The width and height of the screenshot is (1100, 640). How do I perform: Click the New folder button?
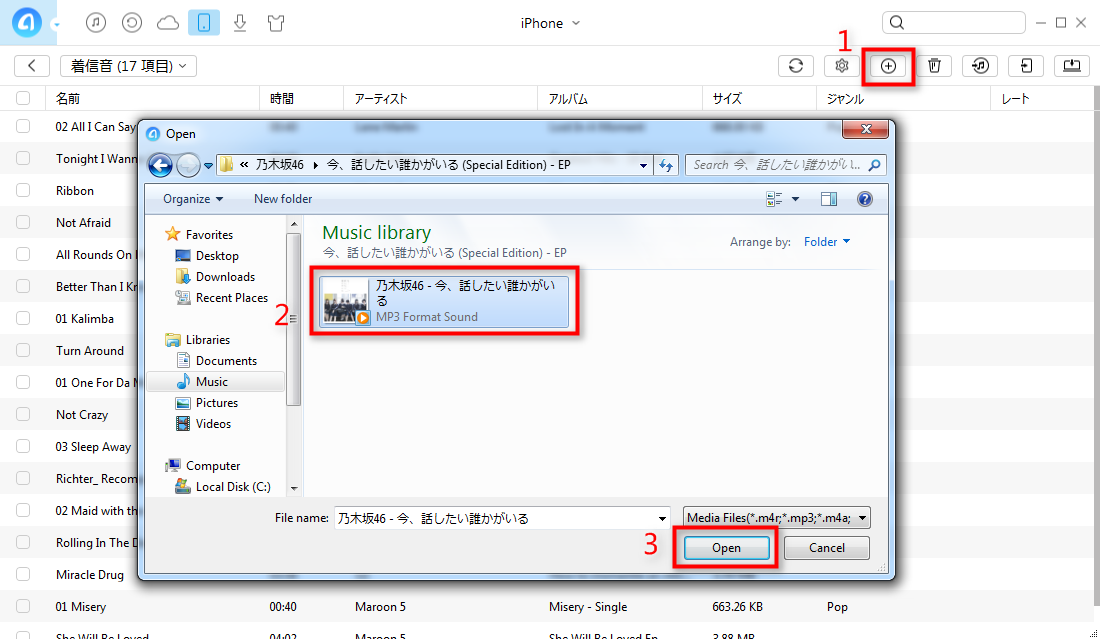point(283,199)
